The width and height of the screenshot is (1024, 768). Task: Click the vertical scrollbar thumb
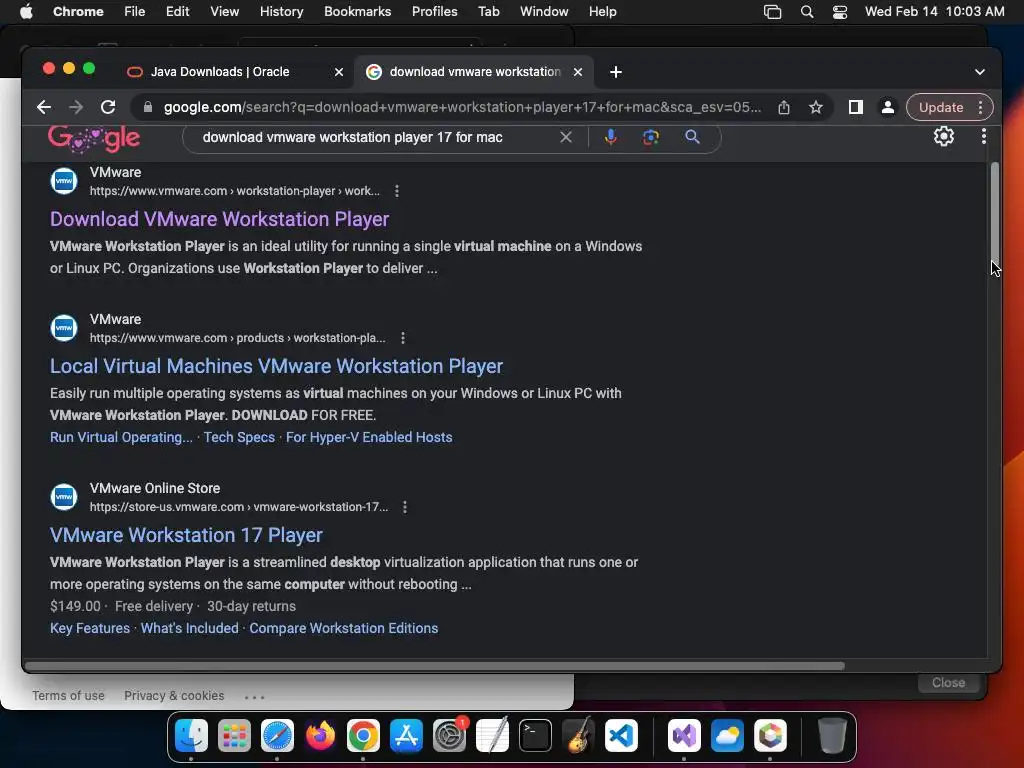point(995,212)
